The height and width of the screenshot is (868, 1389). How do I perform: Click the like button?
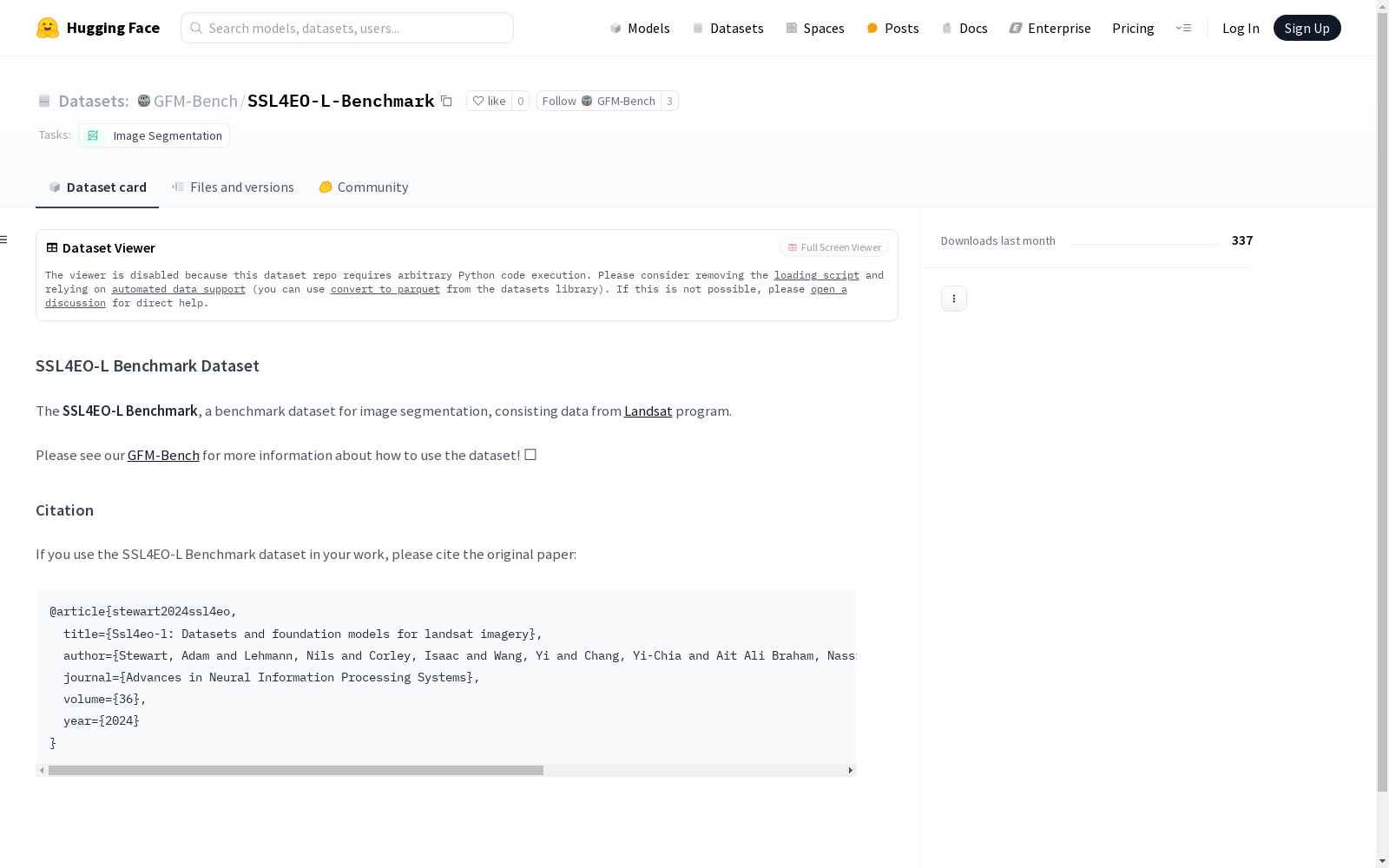(489, 101)
